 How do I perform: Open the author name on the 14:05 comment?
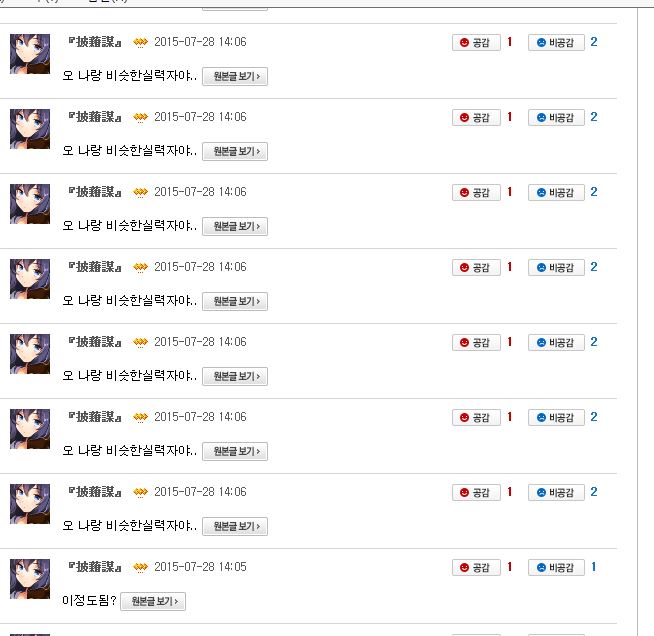tap(95, 566)
